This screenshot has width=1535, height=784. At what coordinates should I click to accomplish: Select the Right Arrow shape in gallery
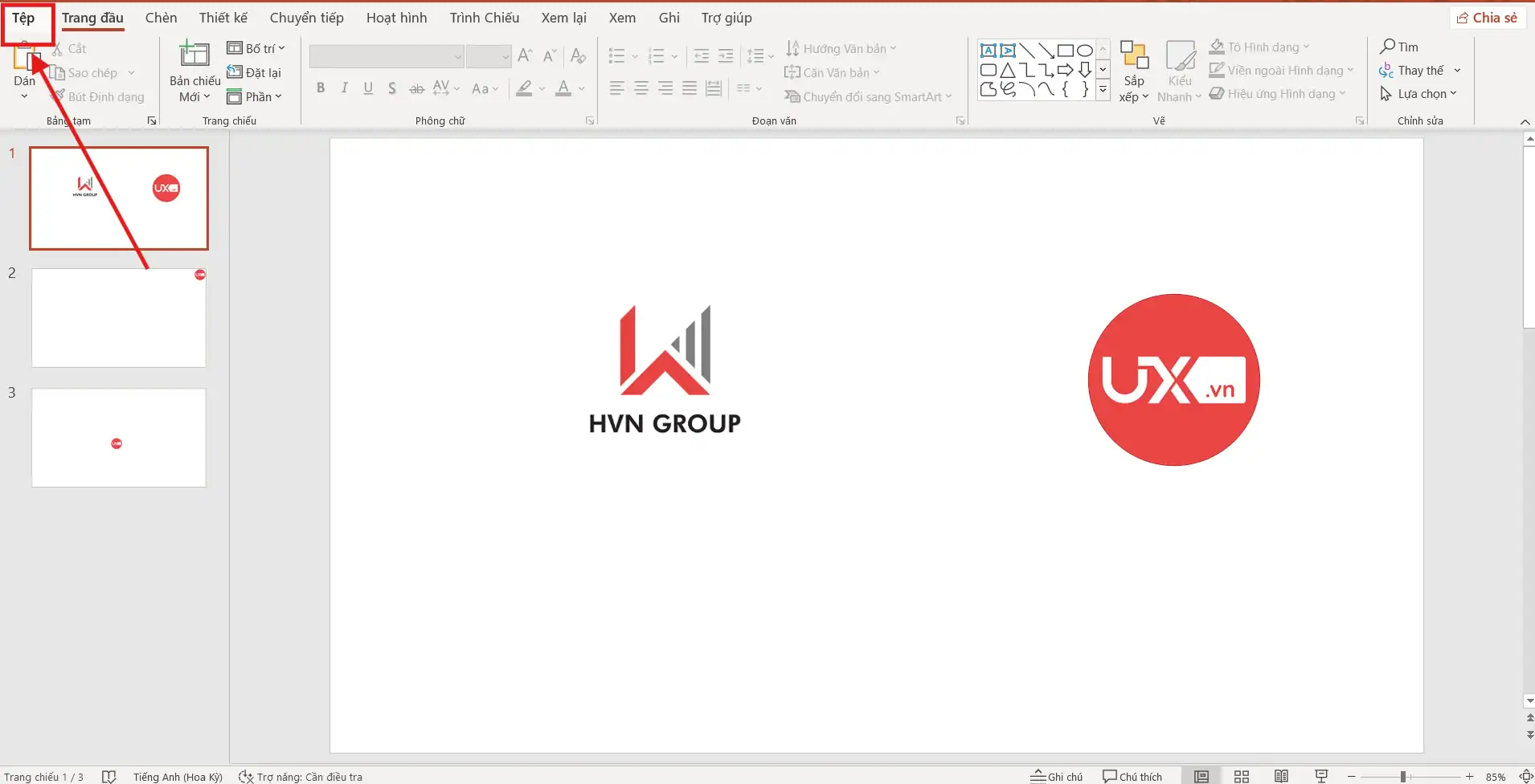tap(1066, 70)
